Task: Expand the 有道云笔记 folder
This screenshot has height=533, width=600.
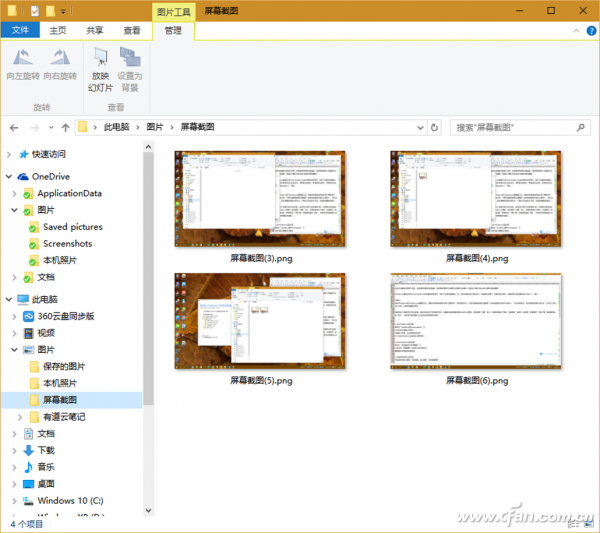Action: pyautogui.click(x=20, y=417)
